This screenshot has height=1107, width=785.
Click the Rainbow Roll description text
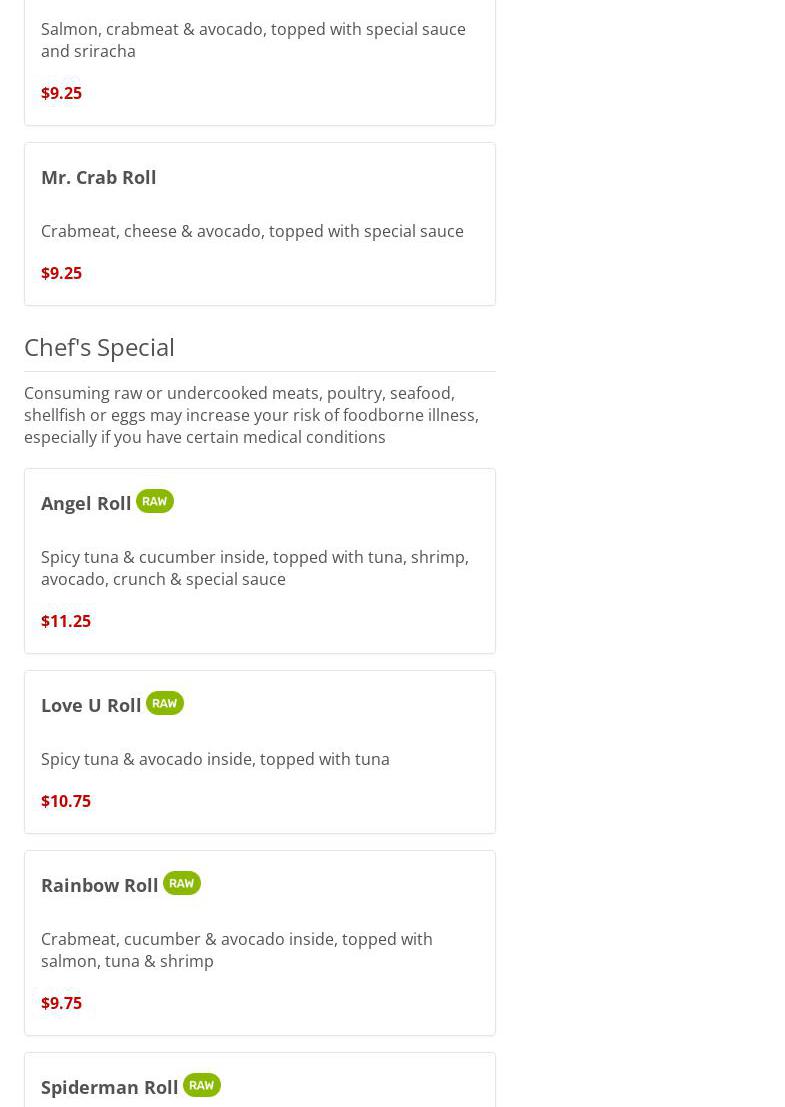pos(237,950)
